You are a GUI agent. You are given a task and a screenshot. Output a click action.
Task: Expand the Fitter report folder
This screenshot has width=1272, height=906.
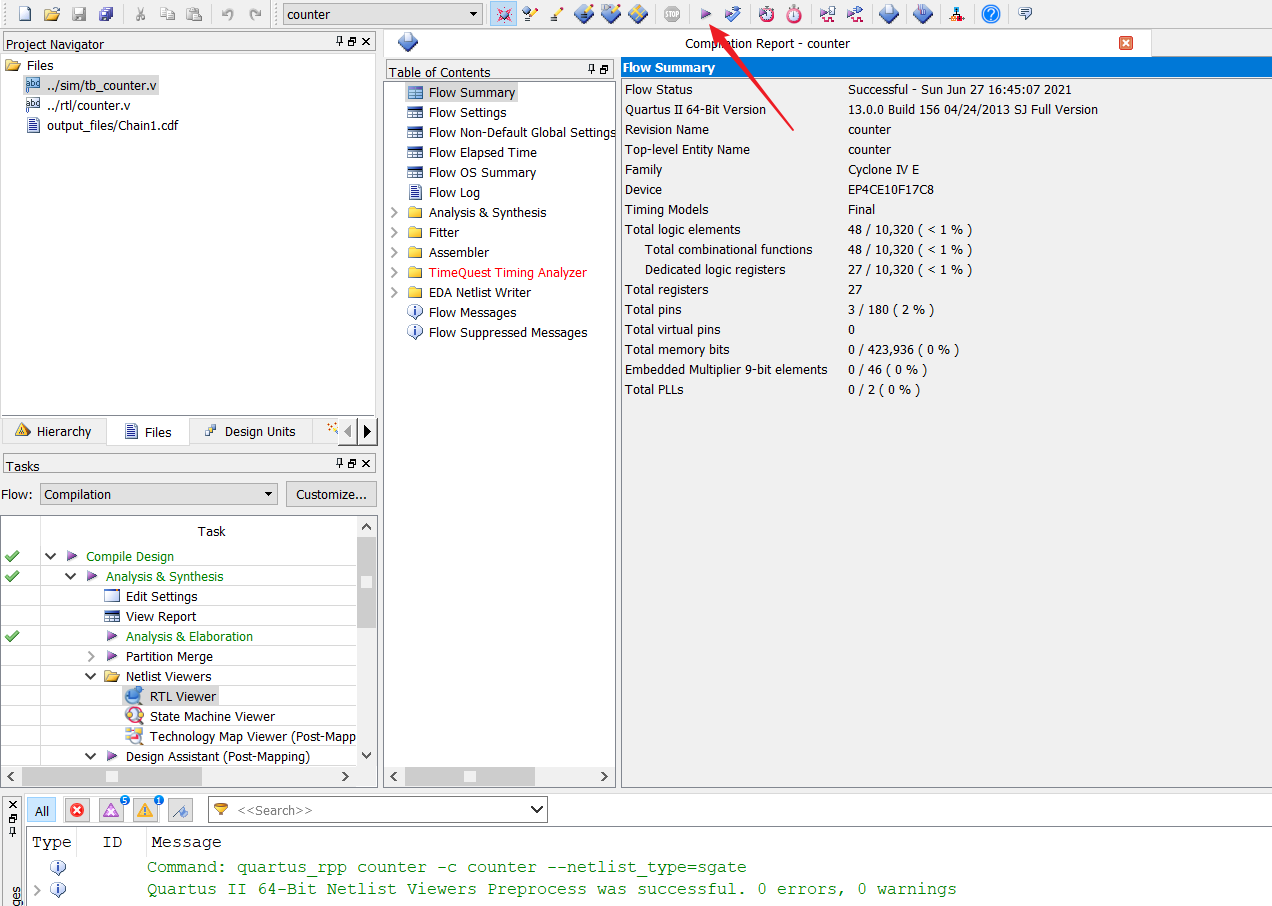(x=394, y=232)
